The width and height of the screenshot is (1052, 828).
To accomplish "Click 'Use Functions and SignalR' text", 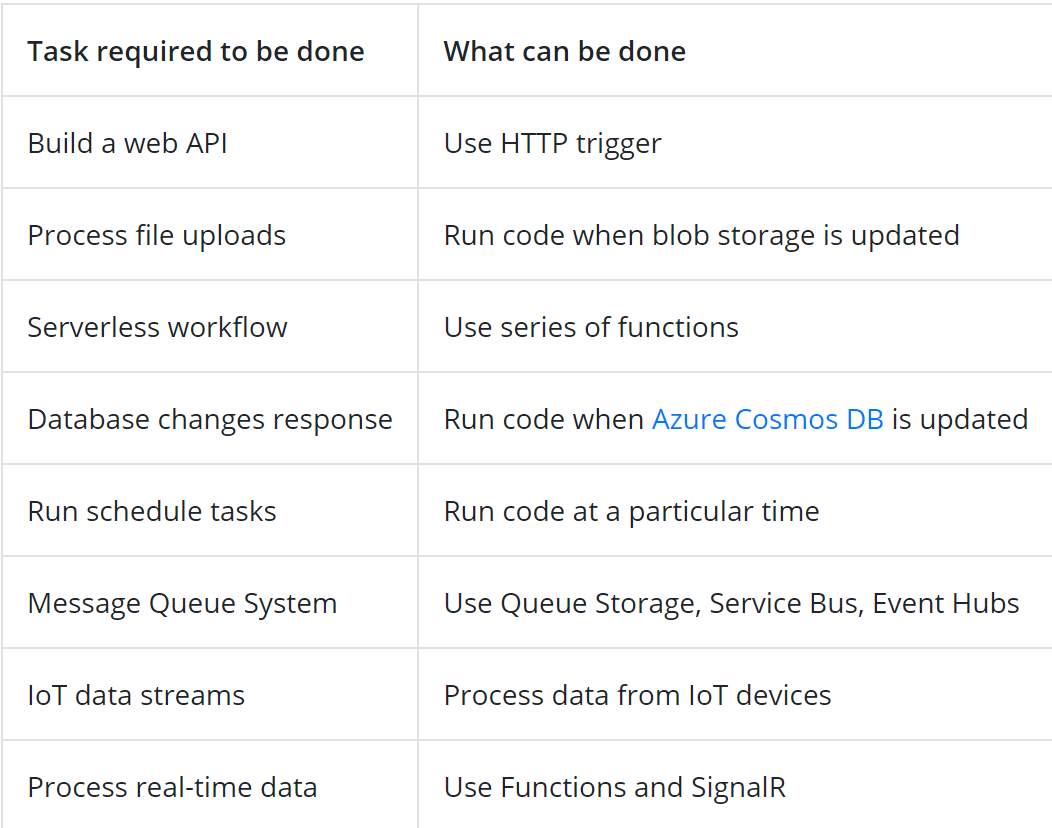I will tap(615, 788).
